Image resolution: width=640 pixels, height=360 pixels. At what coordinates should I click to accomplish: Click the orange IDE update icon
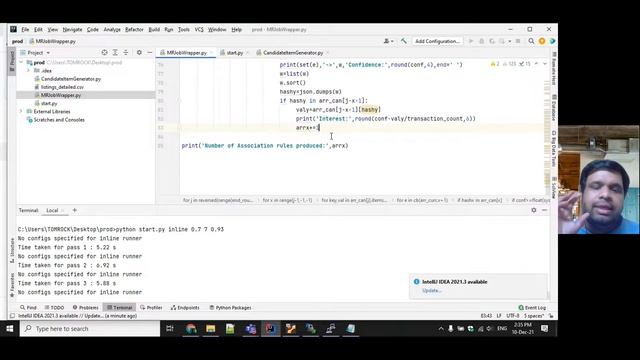click(542, 41)
